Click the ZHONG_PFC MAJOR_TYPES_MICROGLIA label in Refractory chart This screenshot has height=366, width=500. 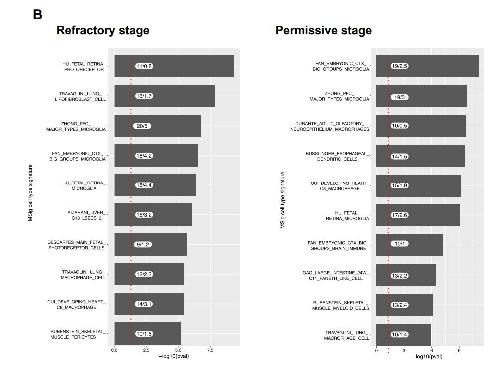click(76, 126)
